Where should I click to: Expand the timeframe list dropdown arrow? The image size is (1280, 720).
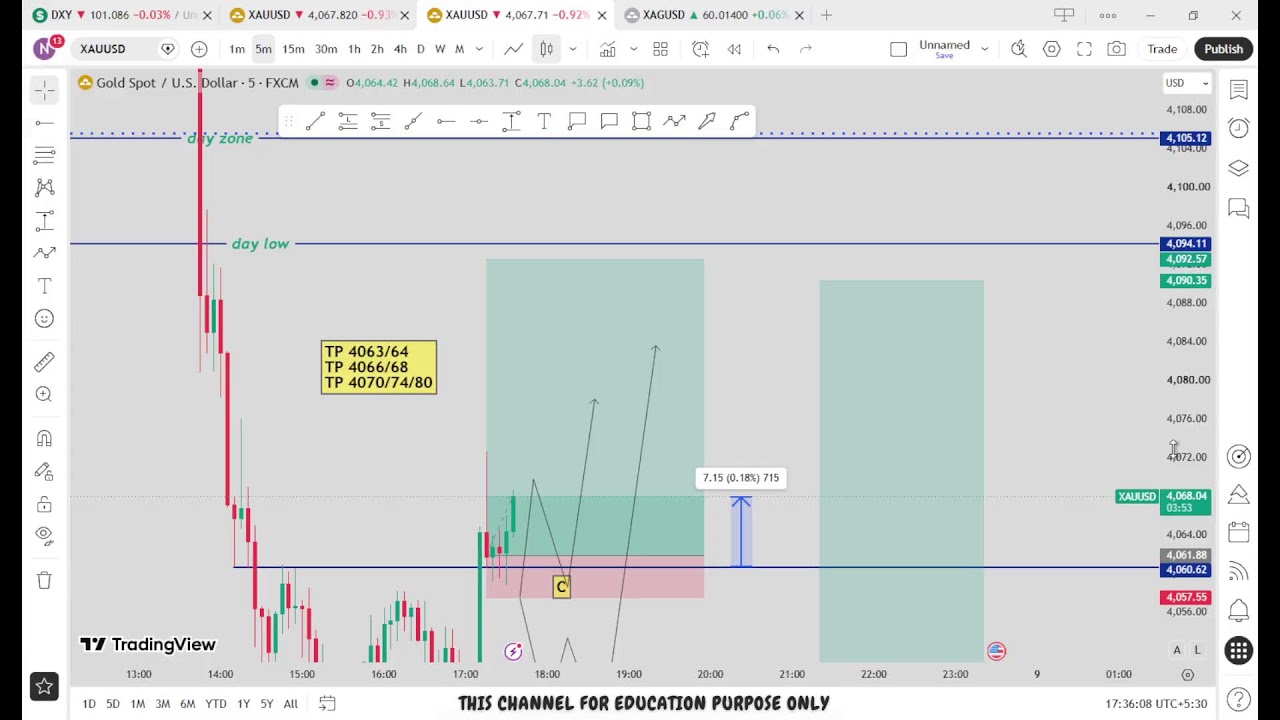click(480, 49)
